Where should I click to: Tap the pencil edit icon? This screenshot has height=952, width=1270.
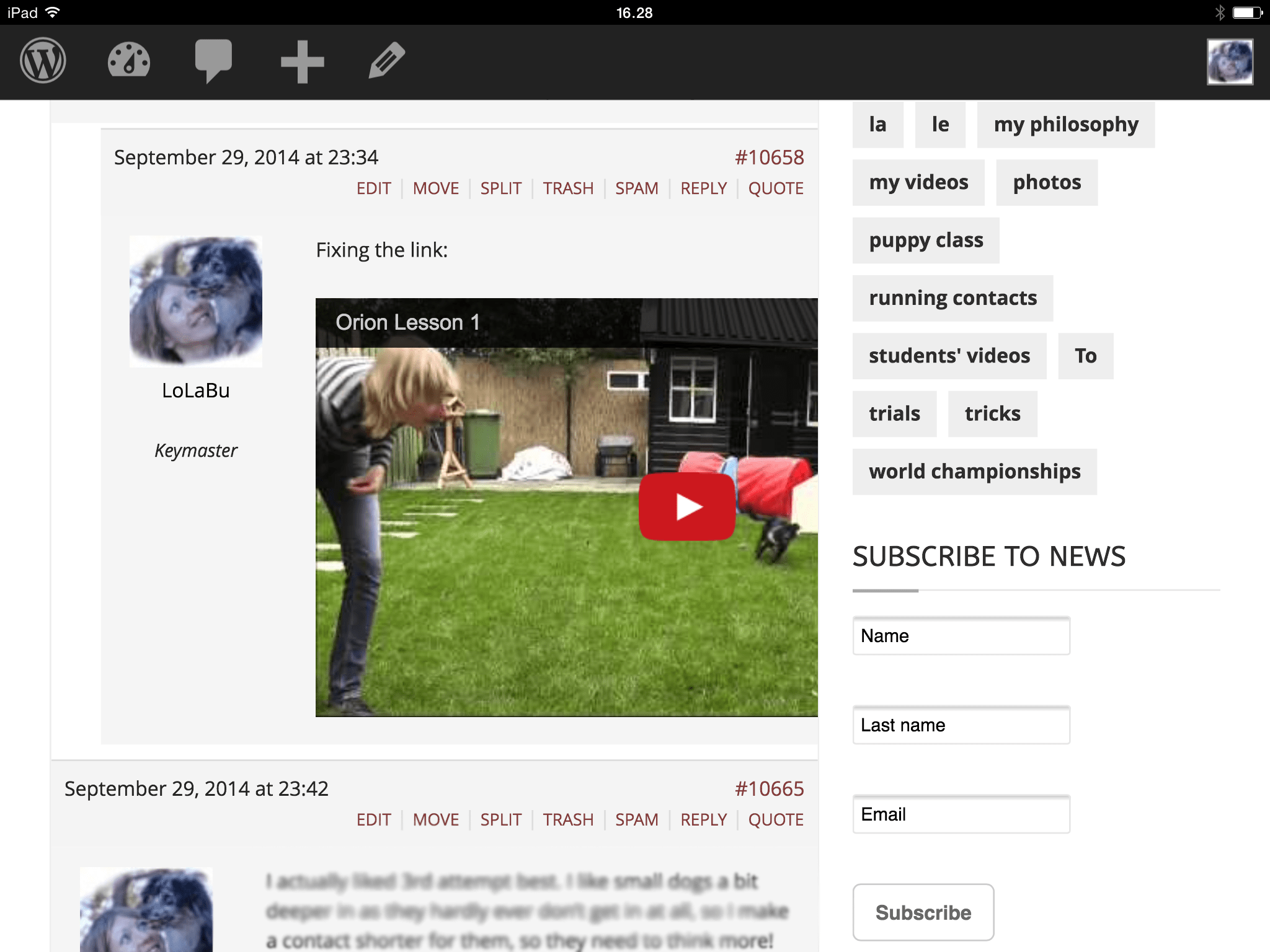[387, 61]
